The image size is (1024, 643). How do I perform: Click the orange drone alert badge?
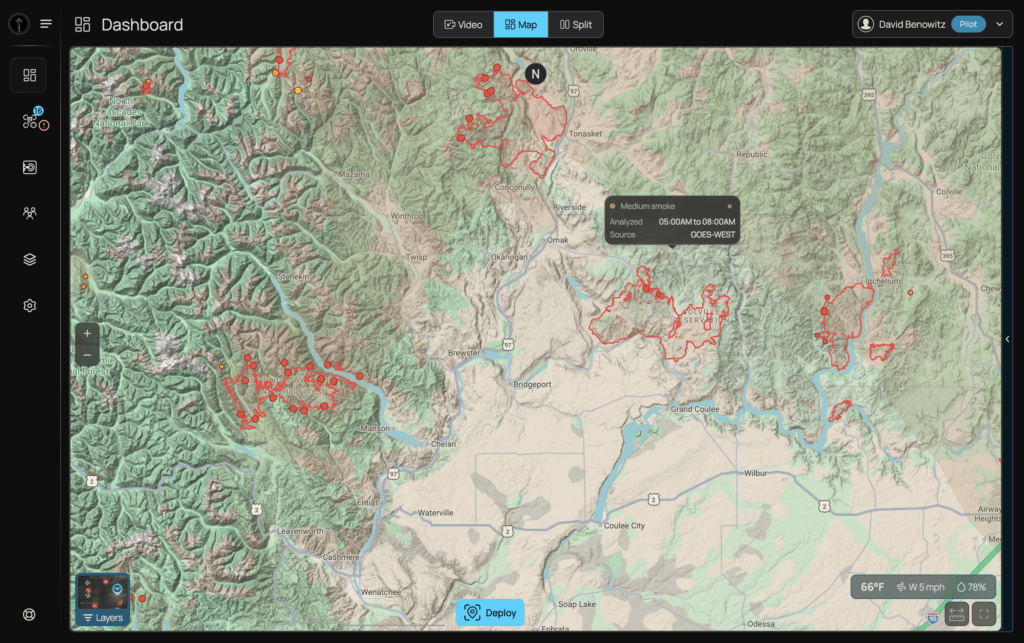(44, 125)
